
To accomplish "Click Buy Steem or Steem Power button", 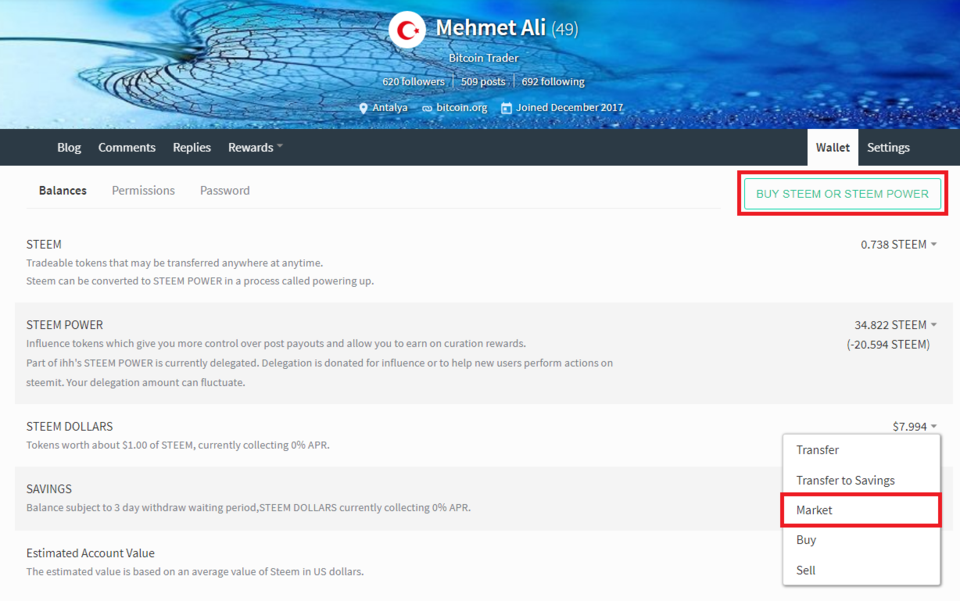I will click(x=842, y=194).
